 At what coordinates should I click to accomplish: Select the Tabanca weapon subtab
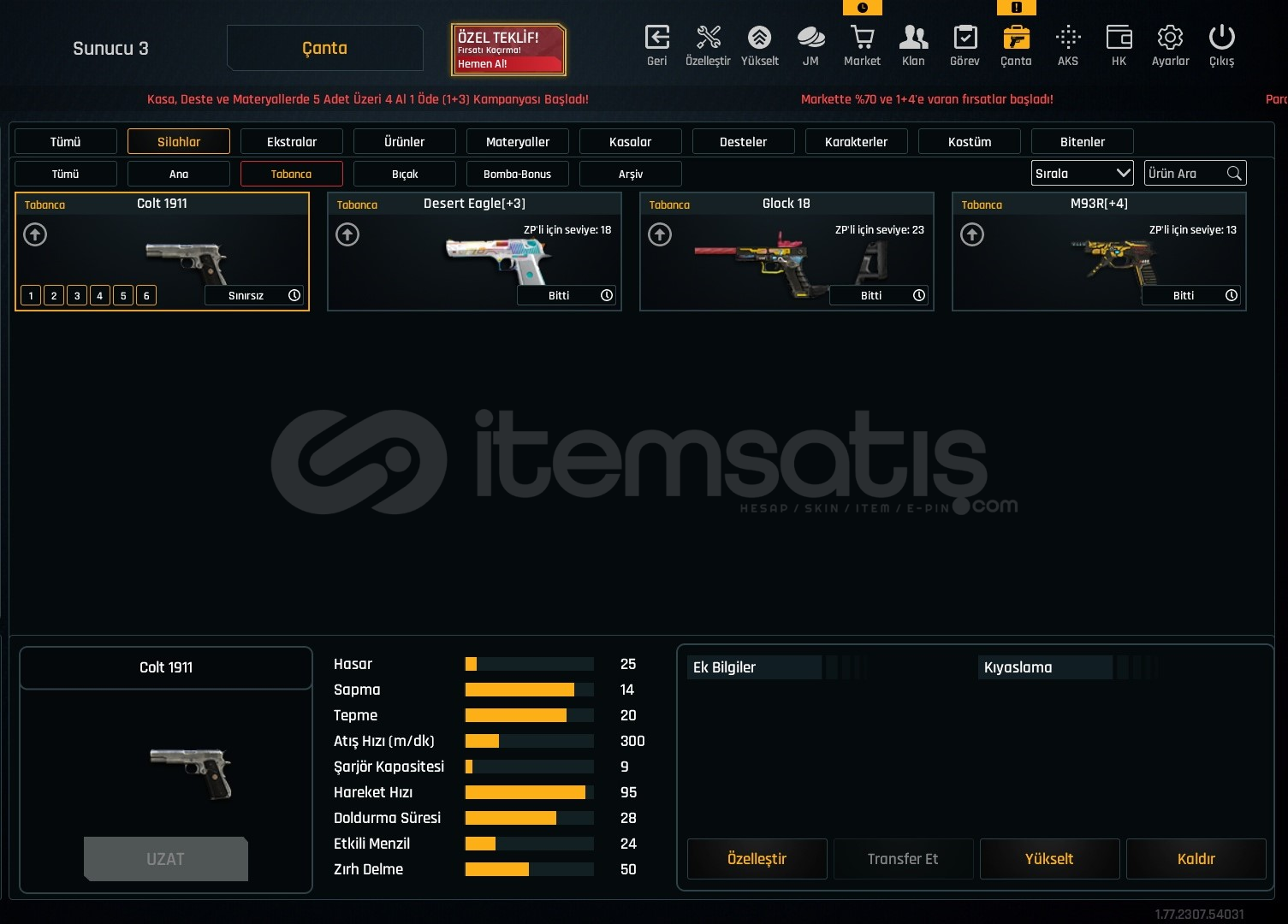point(292,174)
